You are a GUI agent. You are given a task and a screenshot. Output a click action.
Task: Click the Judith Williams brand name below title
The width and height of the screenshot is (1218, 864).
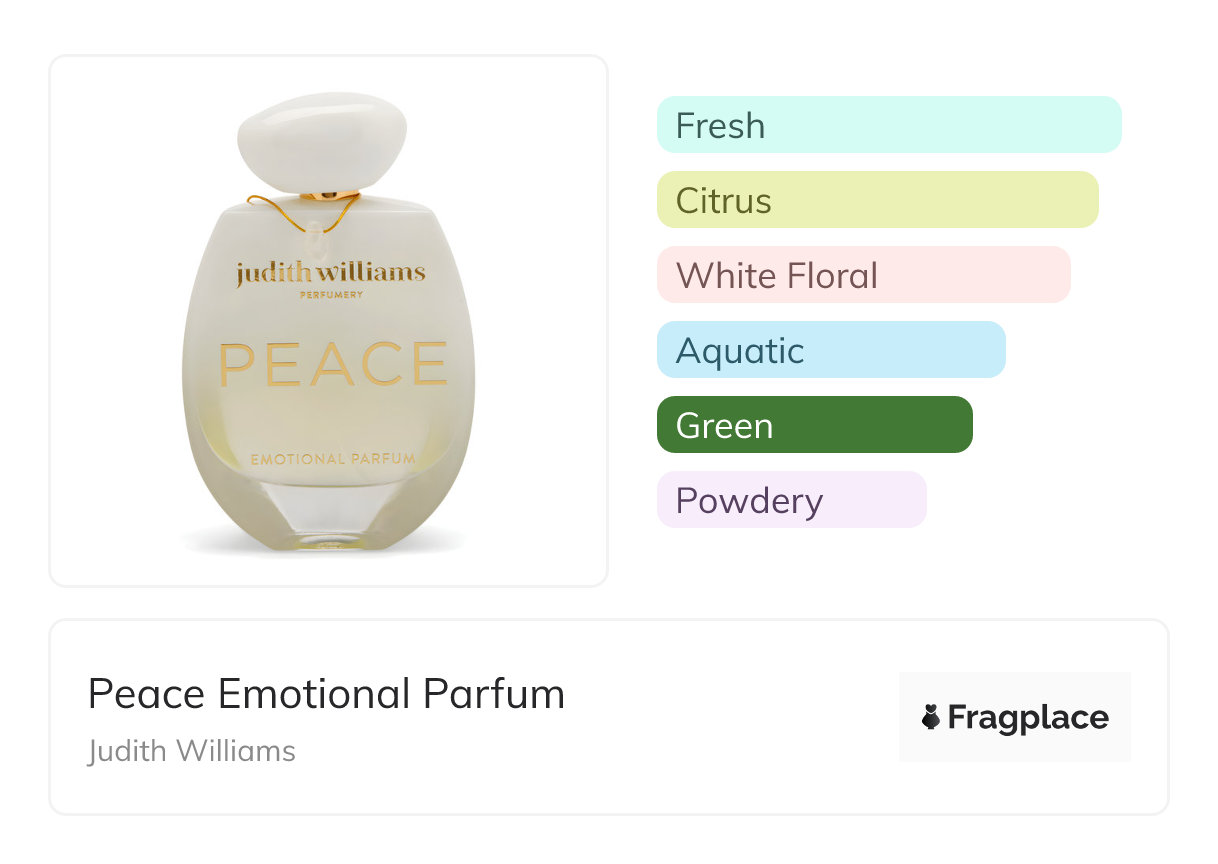[x=192, y=751]
